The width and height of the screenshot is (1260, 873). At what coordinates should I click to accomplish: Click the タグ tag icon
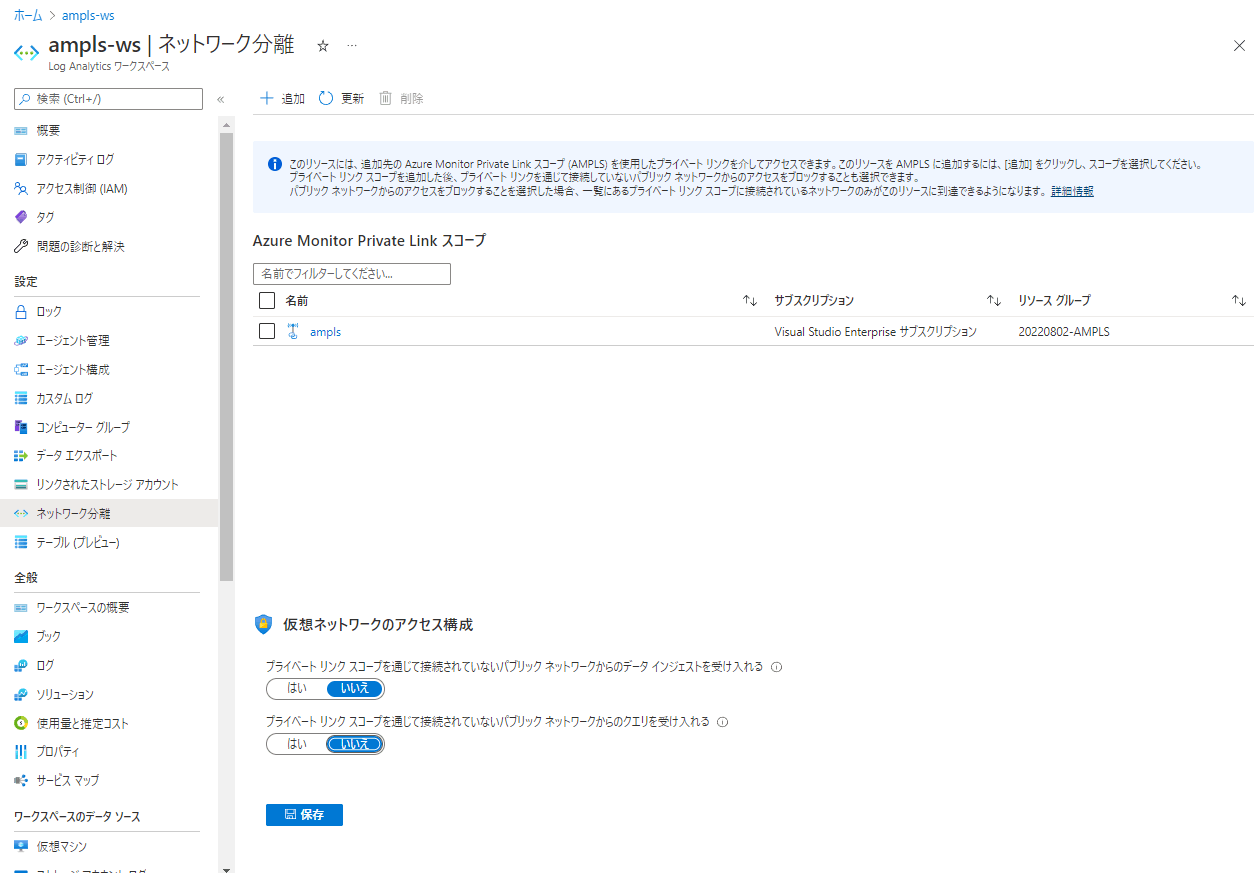pyautogui.click(x=21, y=218)
